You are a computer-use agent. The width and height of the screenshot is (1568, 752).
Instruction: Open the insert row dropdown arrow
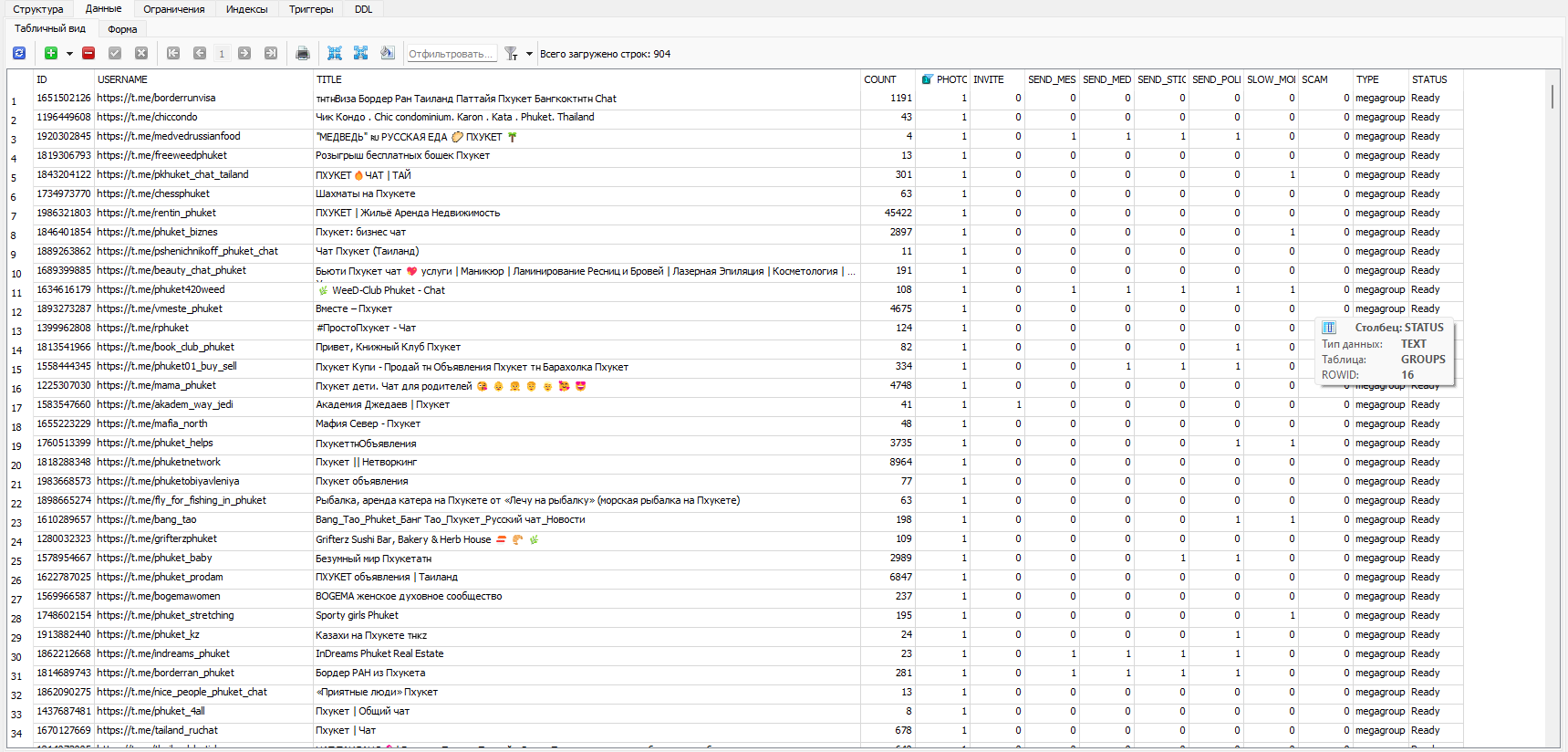69,54
